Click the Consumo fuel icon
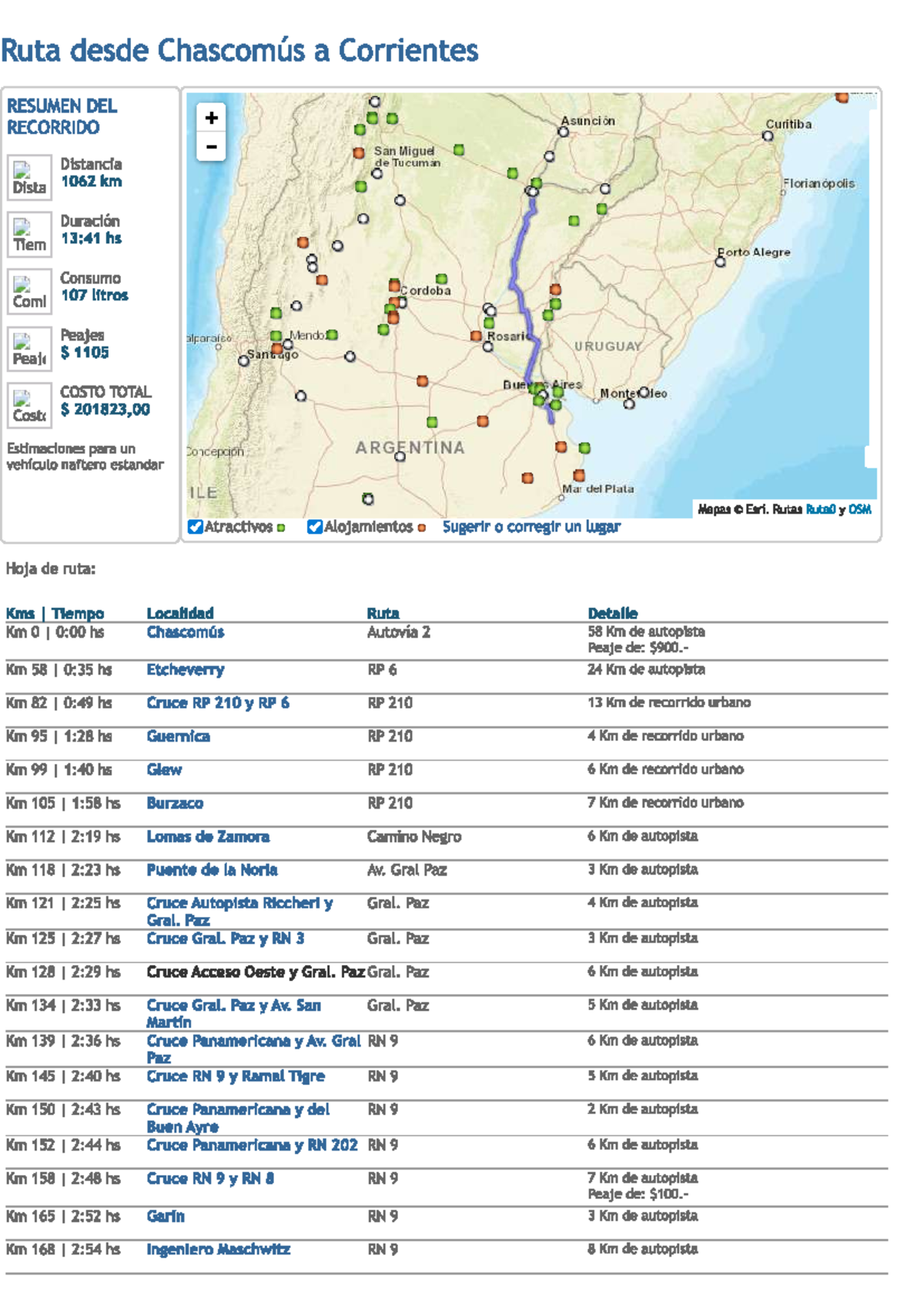This screenshot has height=1306, width=924. (x=29, y=292)
